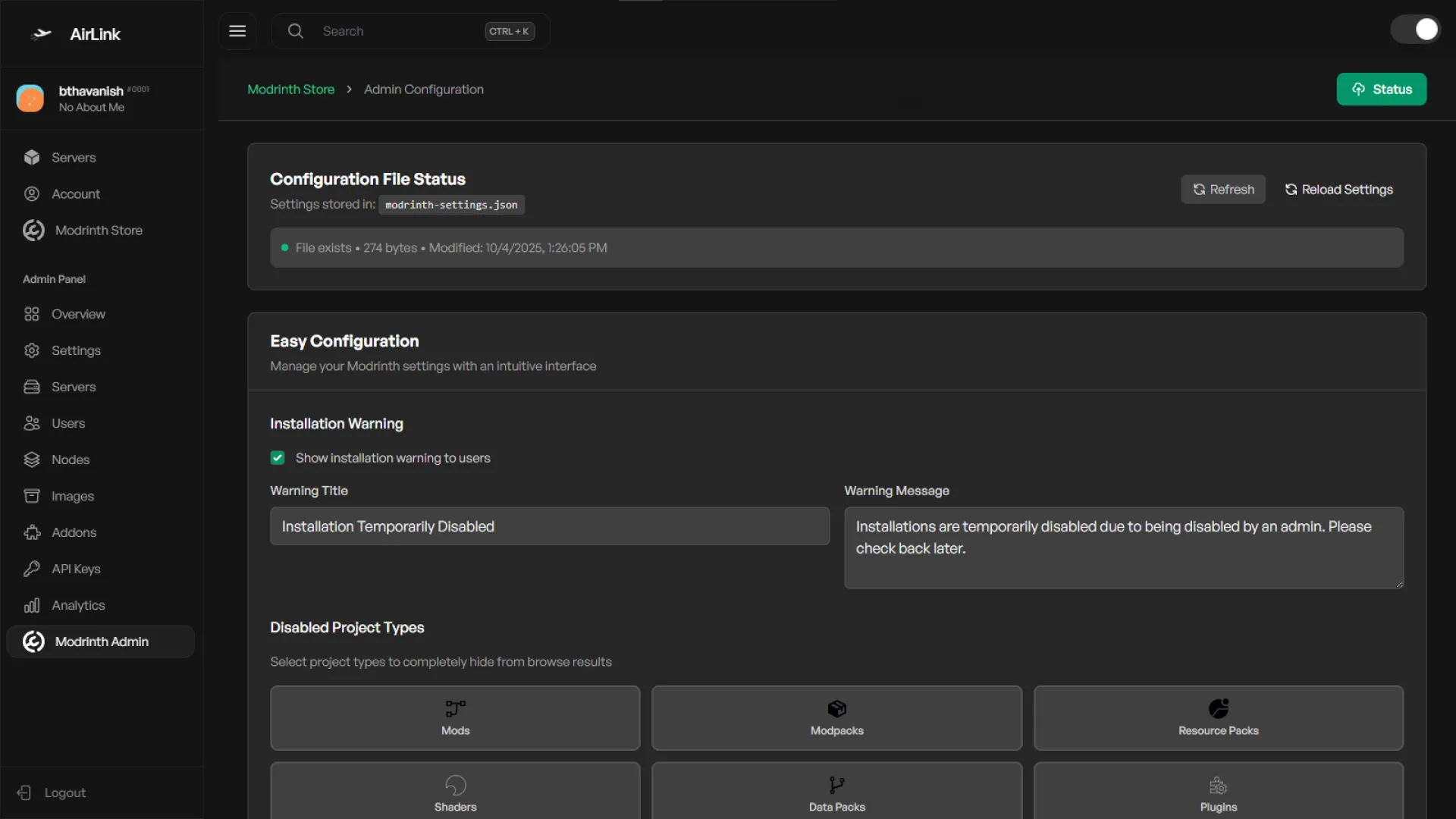1456x819 pixels.
Task: Click Reload Settings button
Action: (1338, 190)
